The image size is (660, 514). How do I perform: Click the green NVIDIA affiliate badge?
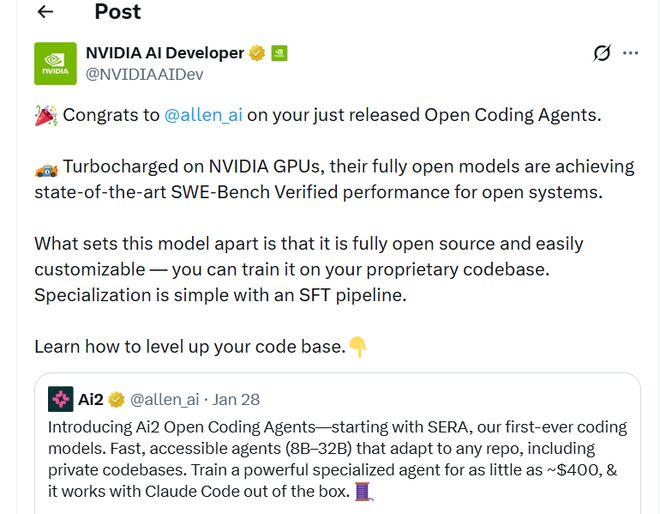point(279,53)
